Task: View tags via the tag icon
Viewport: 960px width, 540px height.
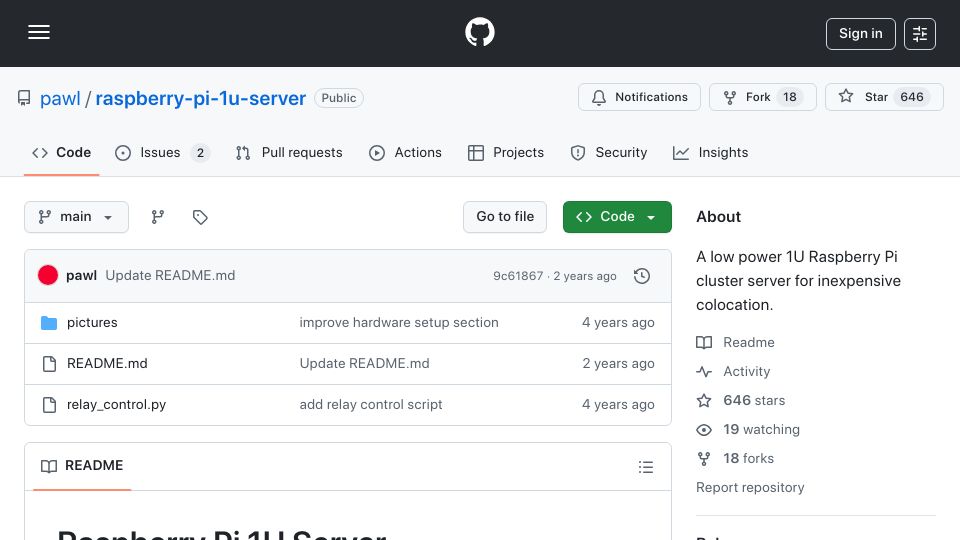Action: point(200,217)
